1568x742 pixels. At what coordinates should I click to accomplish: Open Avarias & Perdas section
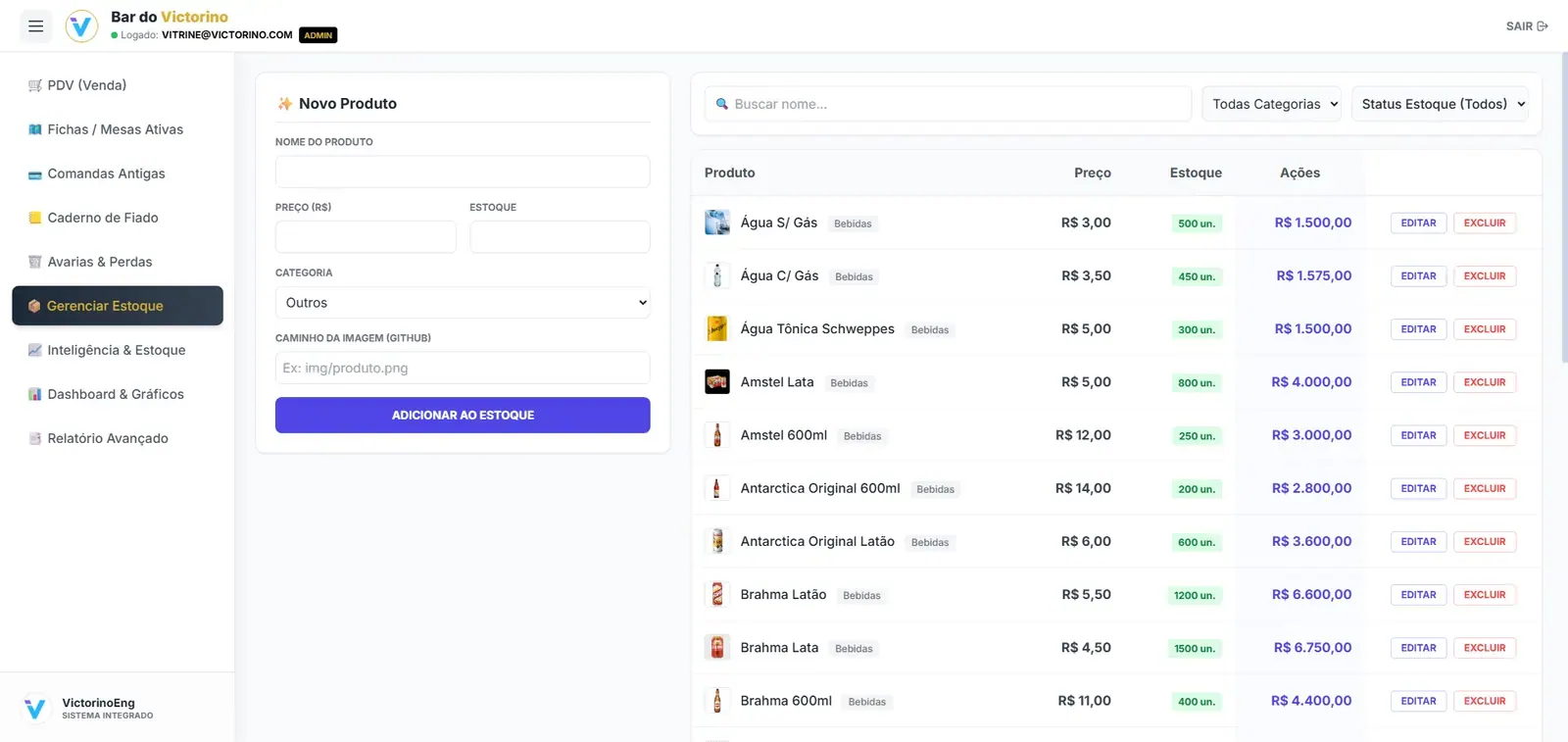click(118, 262)
